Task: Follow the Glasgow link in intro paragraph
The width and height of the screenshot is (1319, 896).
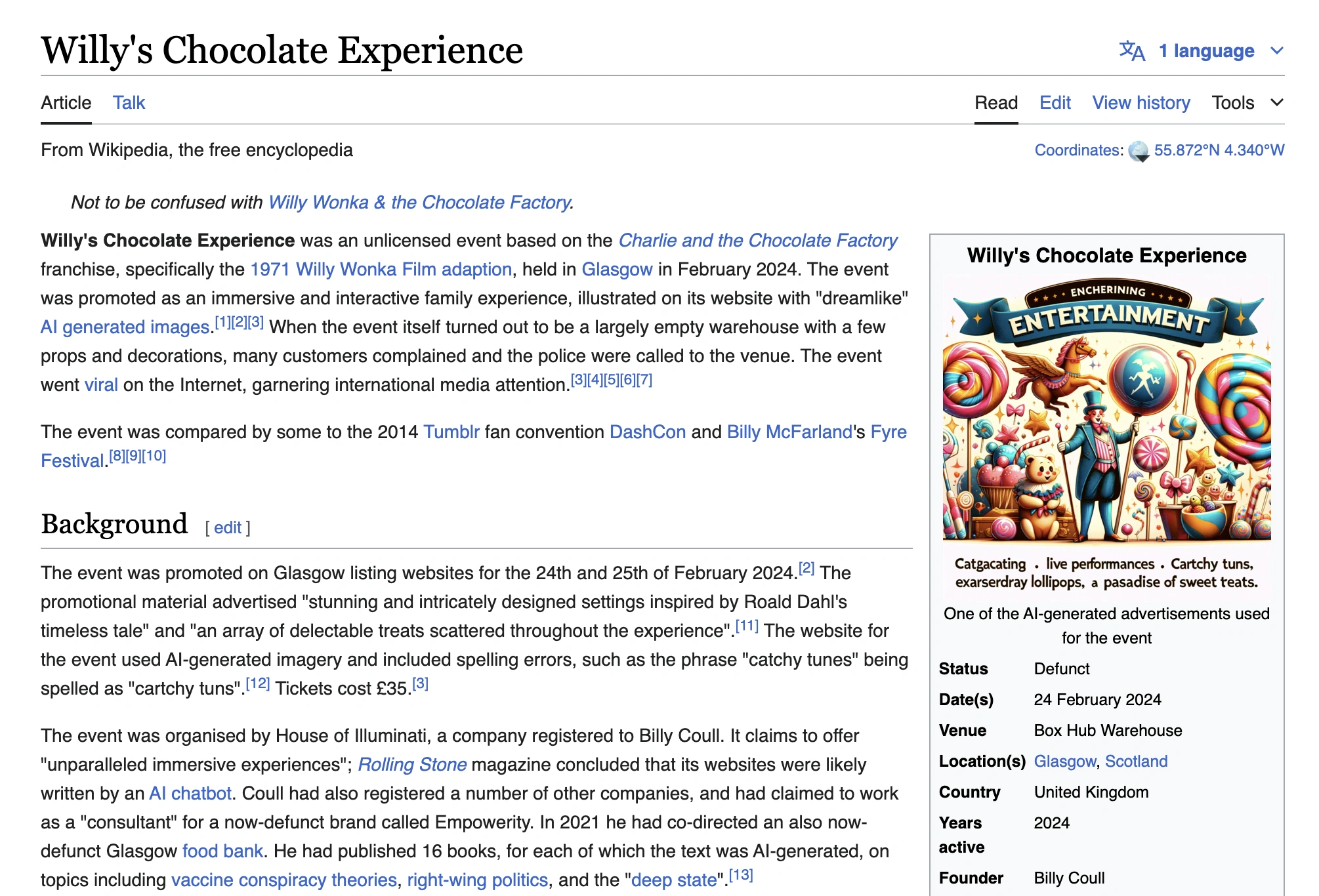Action: coord(617,269)
